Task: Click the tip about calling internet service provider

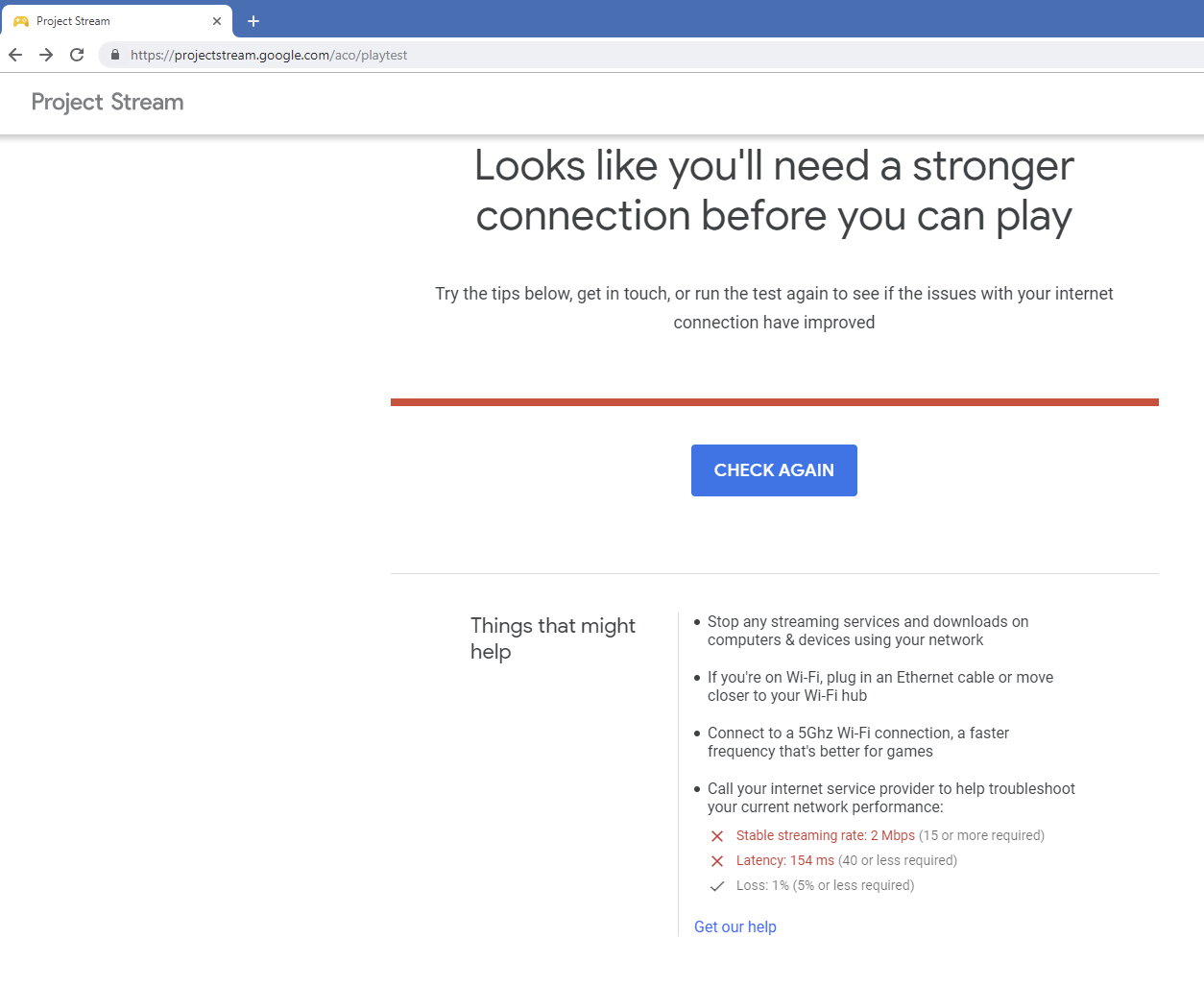Action: (x=891, y=798)
